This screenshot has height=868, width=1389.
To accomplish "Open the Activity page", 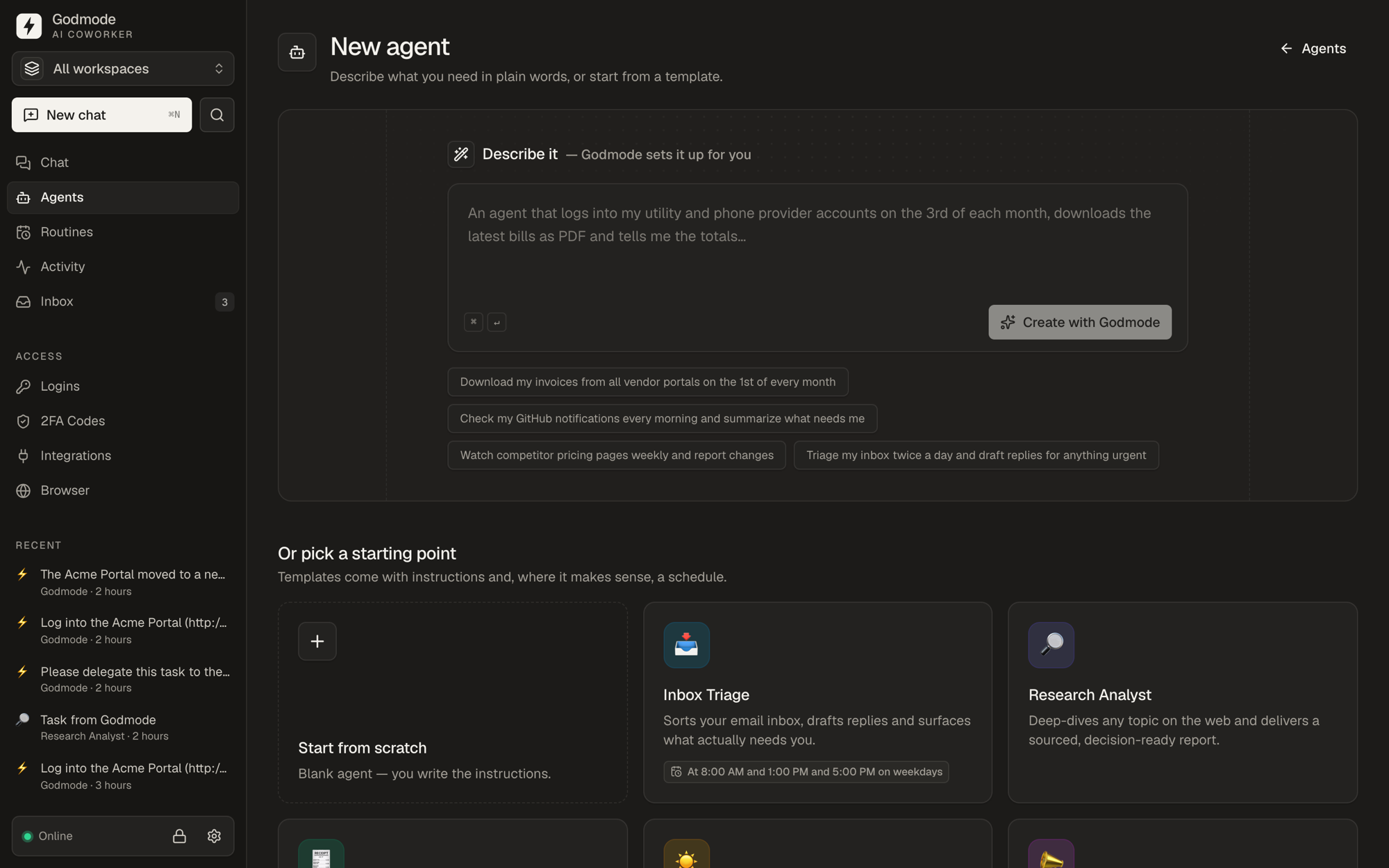I will point(123,267).
